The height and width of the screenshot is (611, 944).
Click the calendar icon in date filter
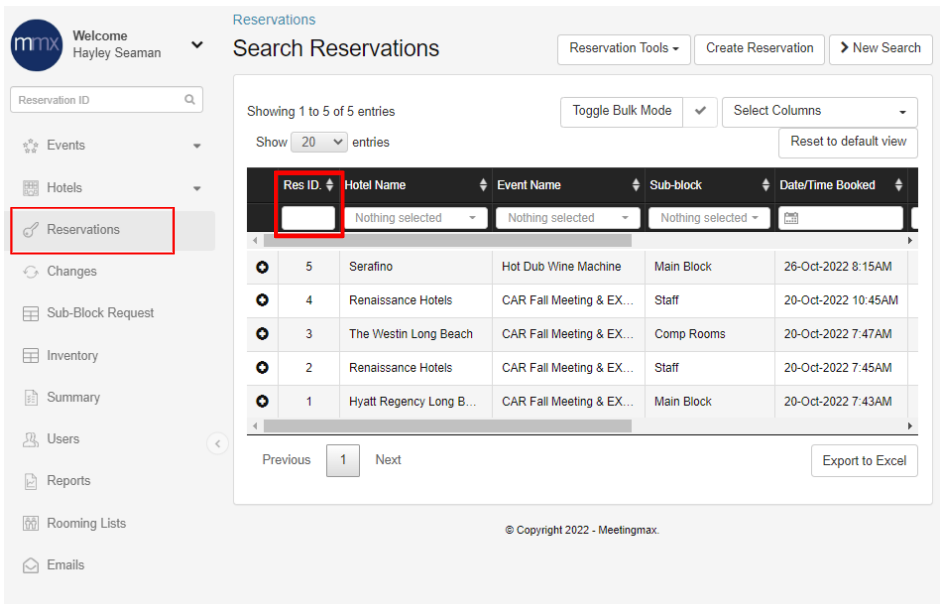[x=791, y=218]
